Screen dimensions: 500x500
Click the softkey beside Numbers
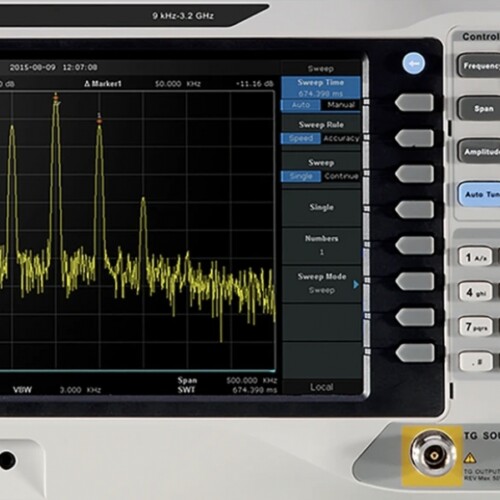(x=414, y=245)
